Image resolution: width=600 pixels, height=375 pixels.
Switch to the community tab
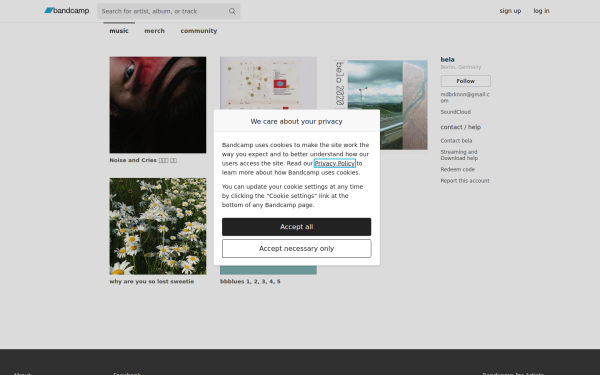pos(199,31)
